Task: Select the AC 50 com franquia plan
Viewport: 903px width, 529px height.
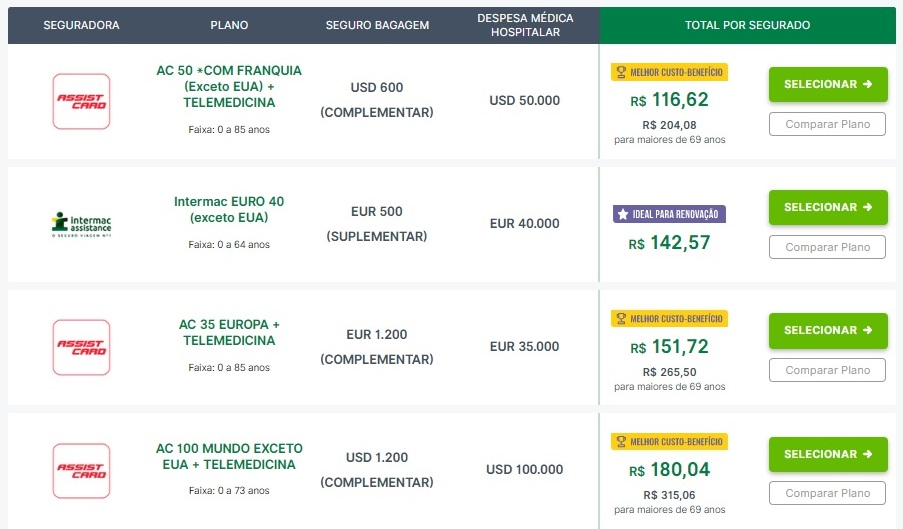Action: (x=827, y=85)
